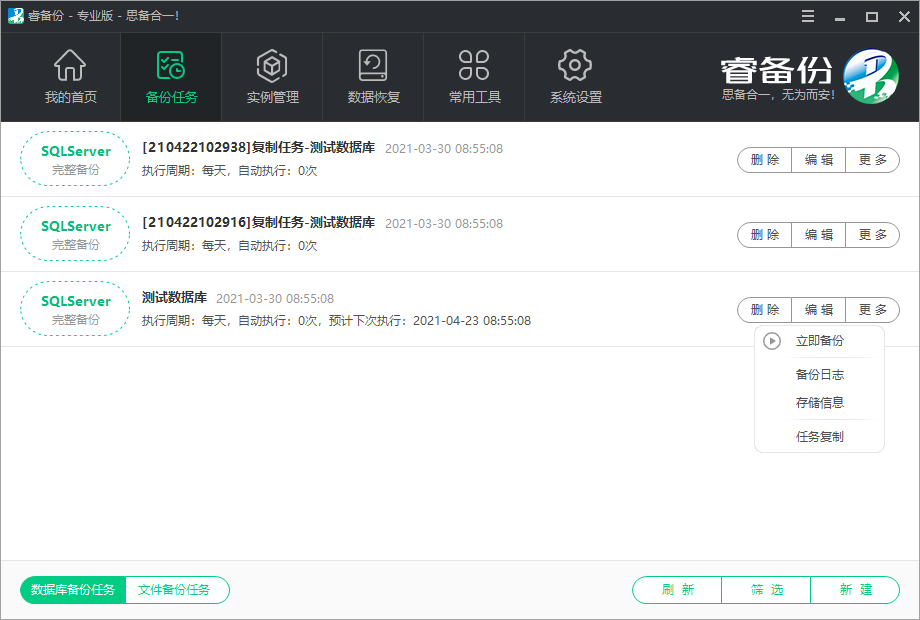
Task: Open the 我的首页 home icon
Action: click(70, 65)
